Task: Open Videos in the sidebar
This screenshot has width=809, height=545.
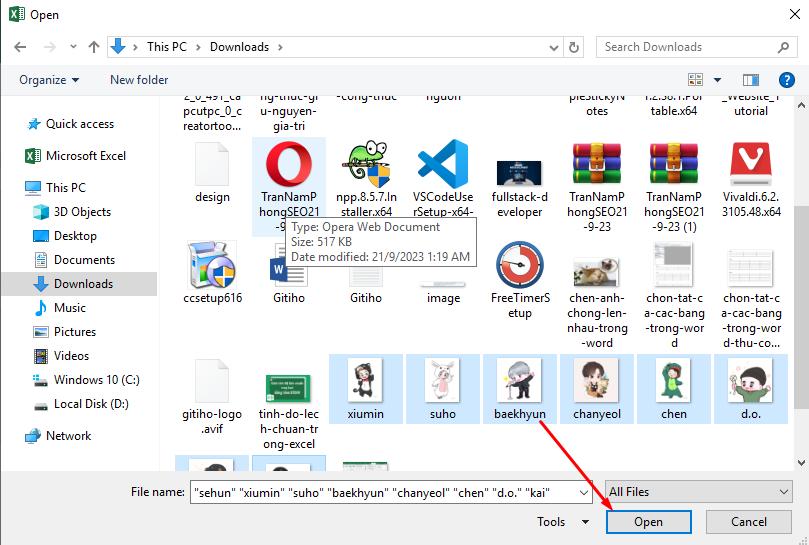Action: click(61, 356)
